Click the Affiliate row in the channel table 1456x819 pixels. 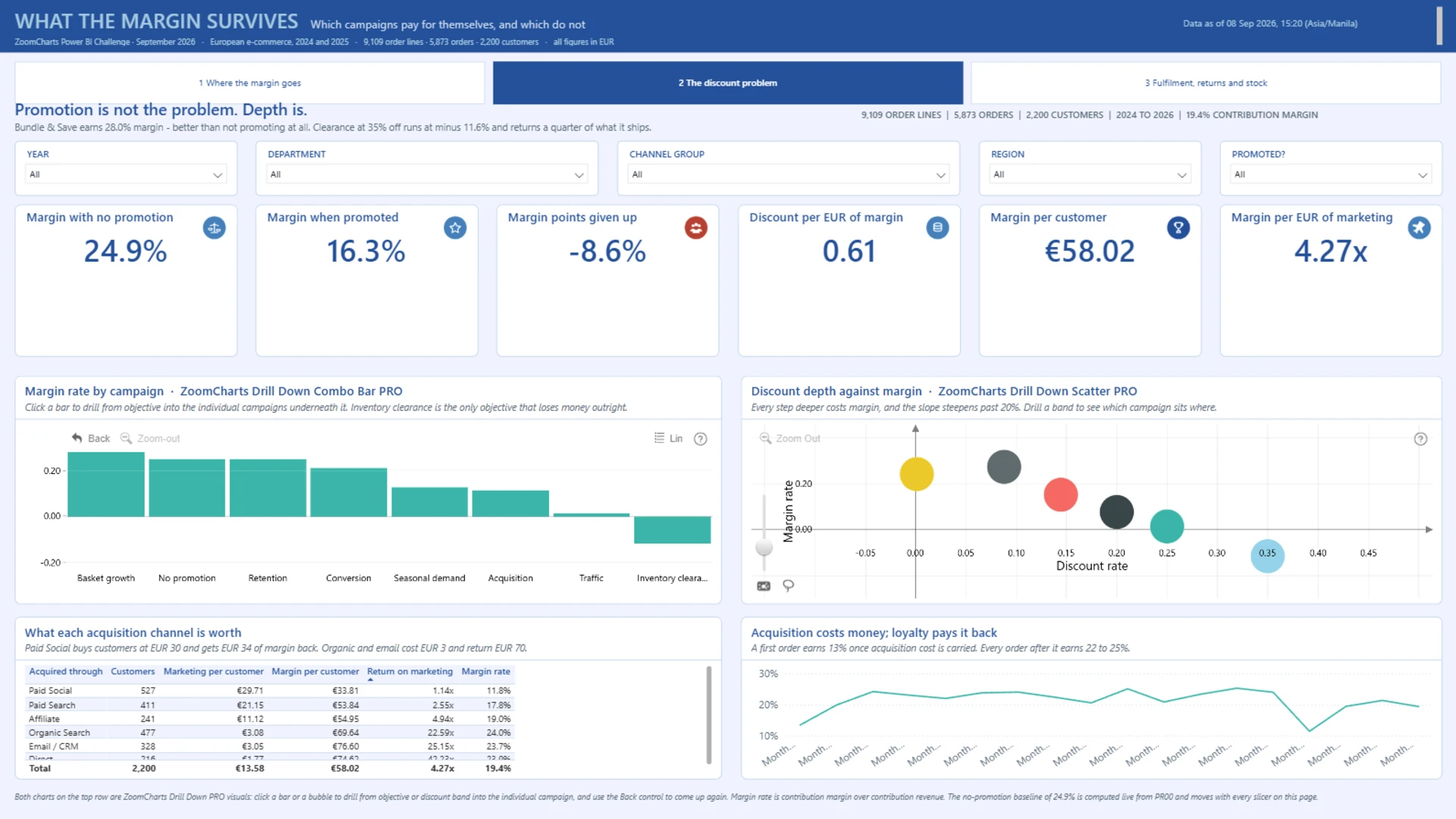click(269, 719)
